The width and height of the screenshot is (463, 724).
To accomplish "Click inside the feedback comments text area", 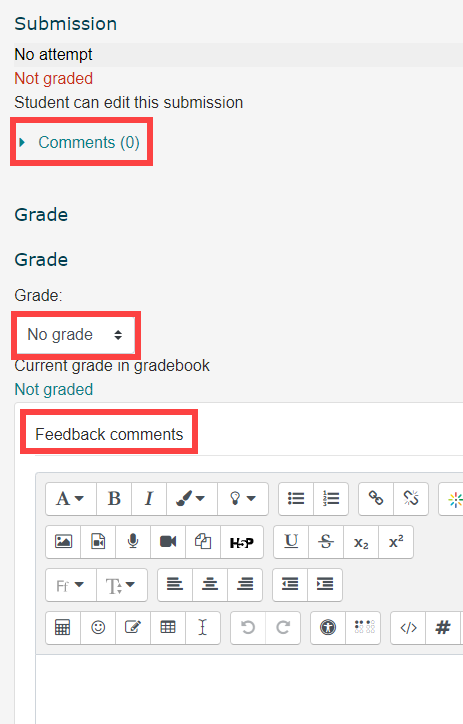I will [249, 688].
